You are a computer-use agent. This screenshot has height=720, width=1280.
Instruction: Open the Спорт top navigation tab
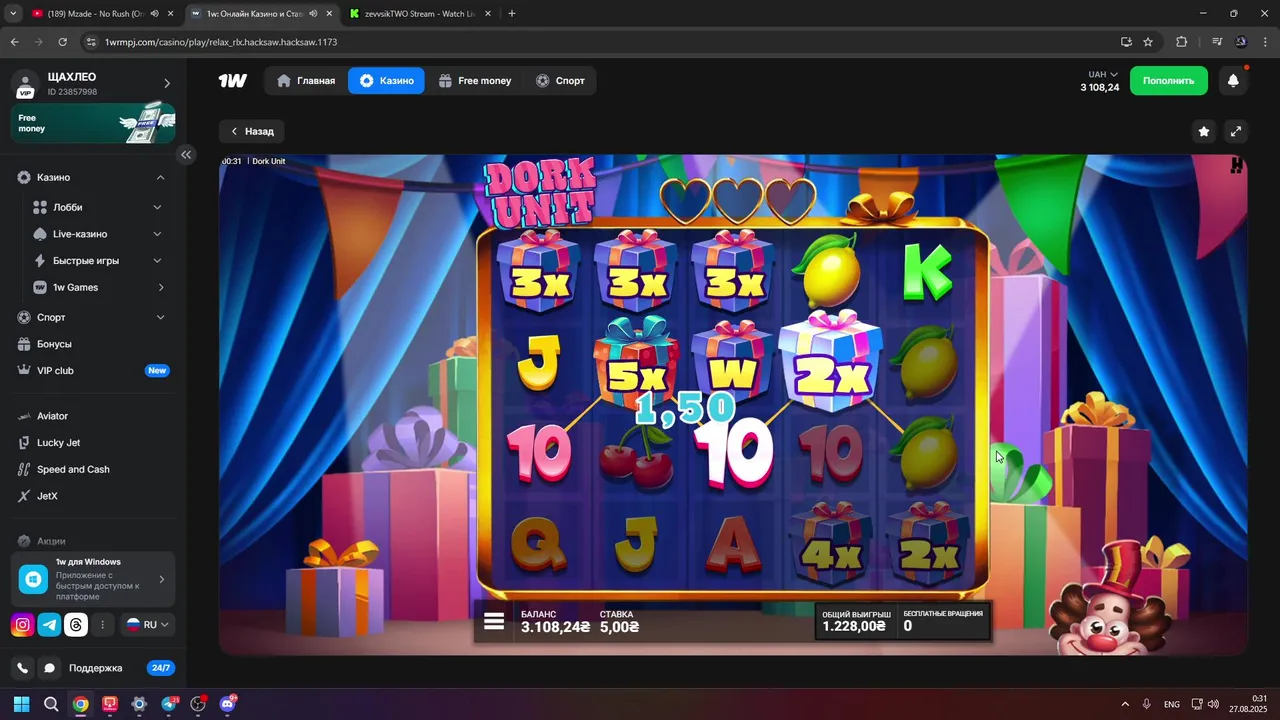[560, 81]
